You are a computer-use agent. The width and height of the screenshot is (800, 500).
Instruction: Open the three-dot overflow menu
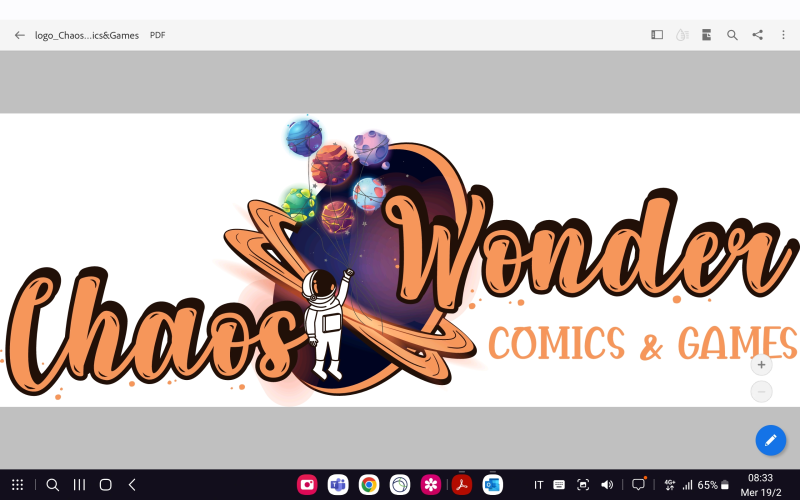coord(783,35)
